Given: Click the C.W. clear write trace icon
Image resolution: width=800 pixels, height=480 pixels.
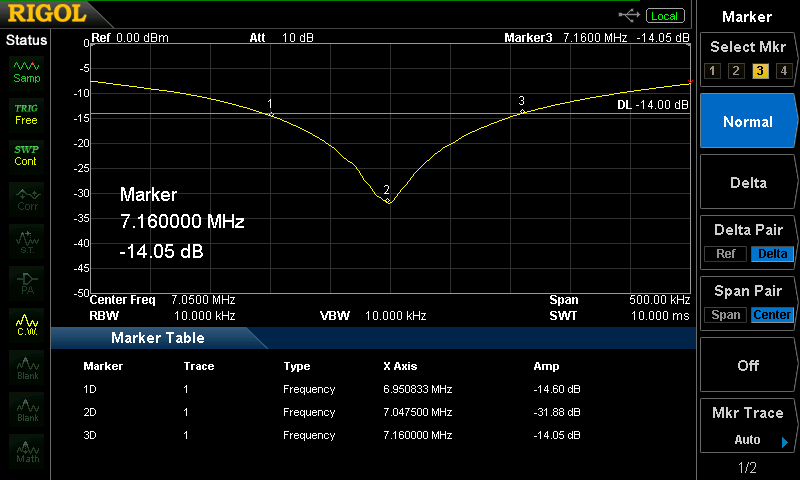Looking at the screenshot, I should (x=27, y=325).
